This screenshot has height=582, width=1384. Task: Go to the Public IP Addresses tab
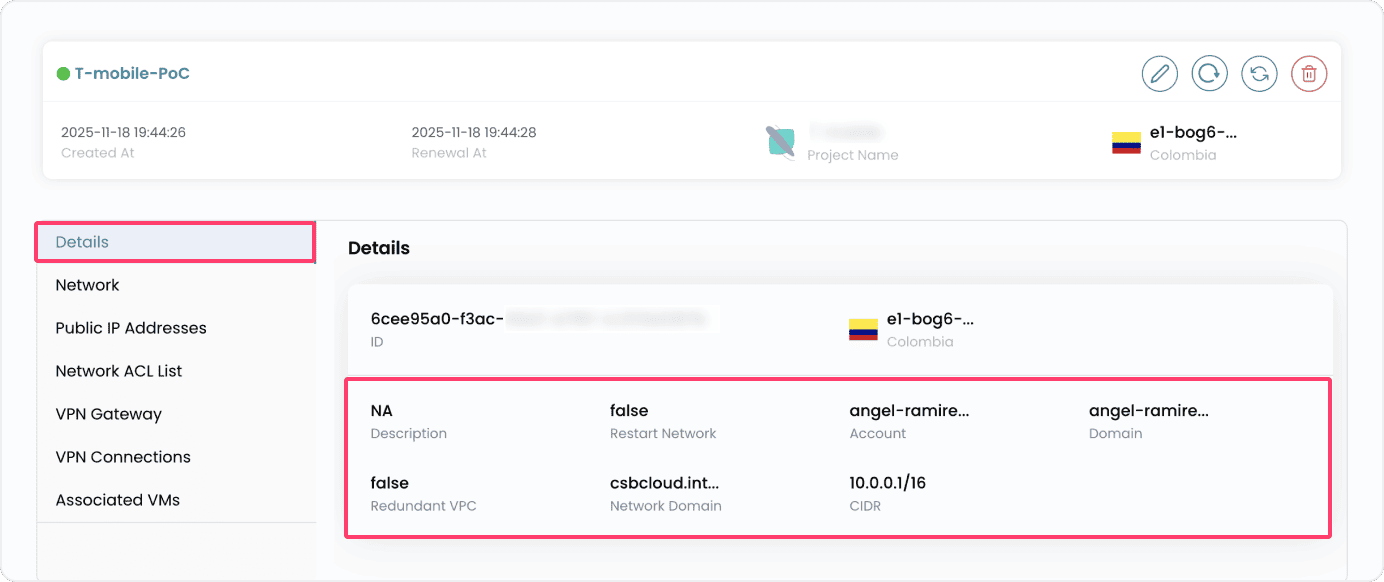point(131,328)
